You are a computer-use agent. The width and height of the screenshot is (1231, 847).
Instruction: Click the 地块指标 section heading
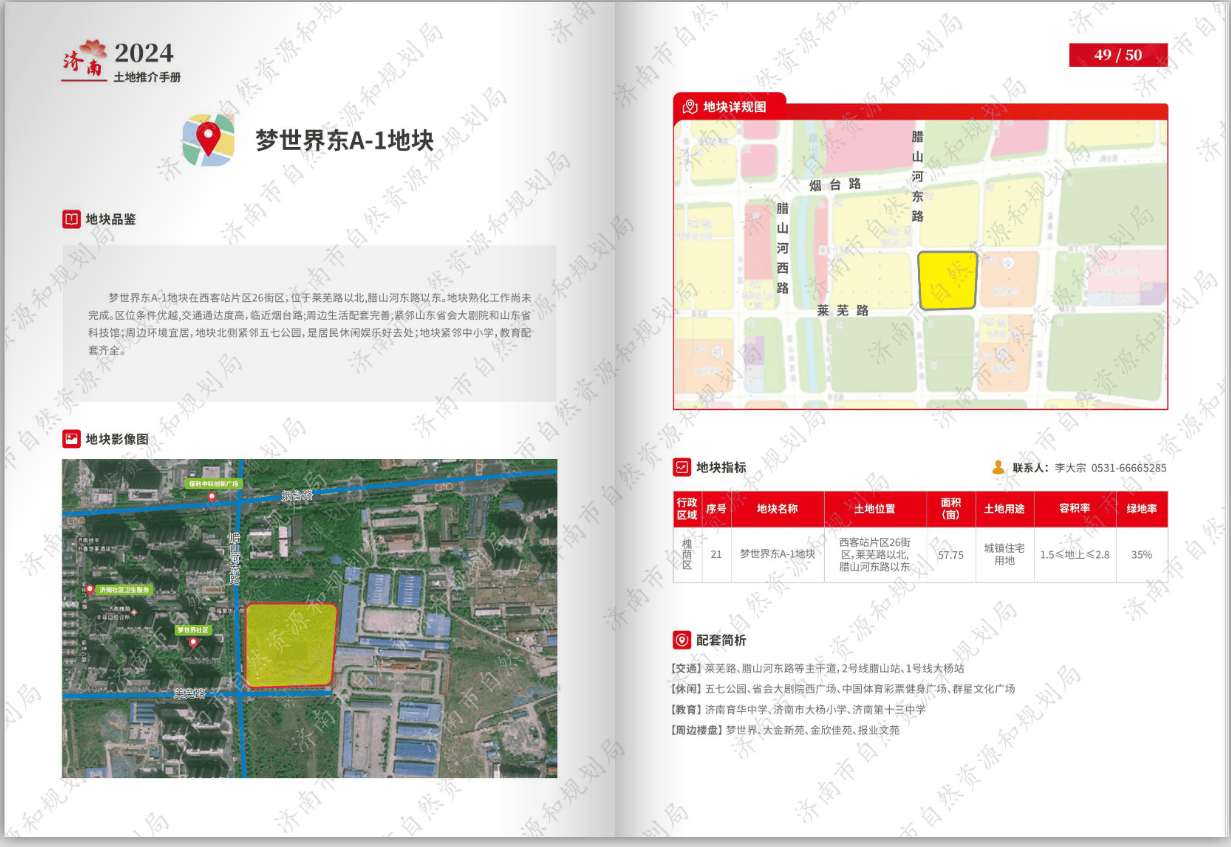[x=721, y=467]
